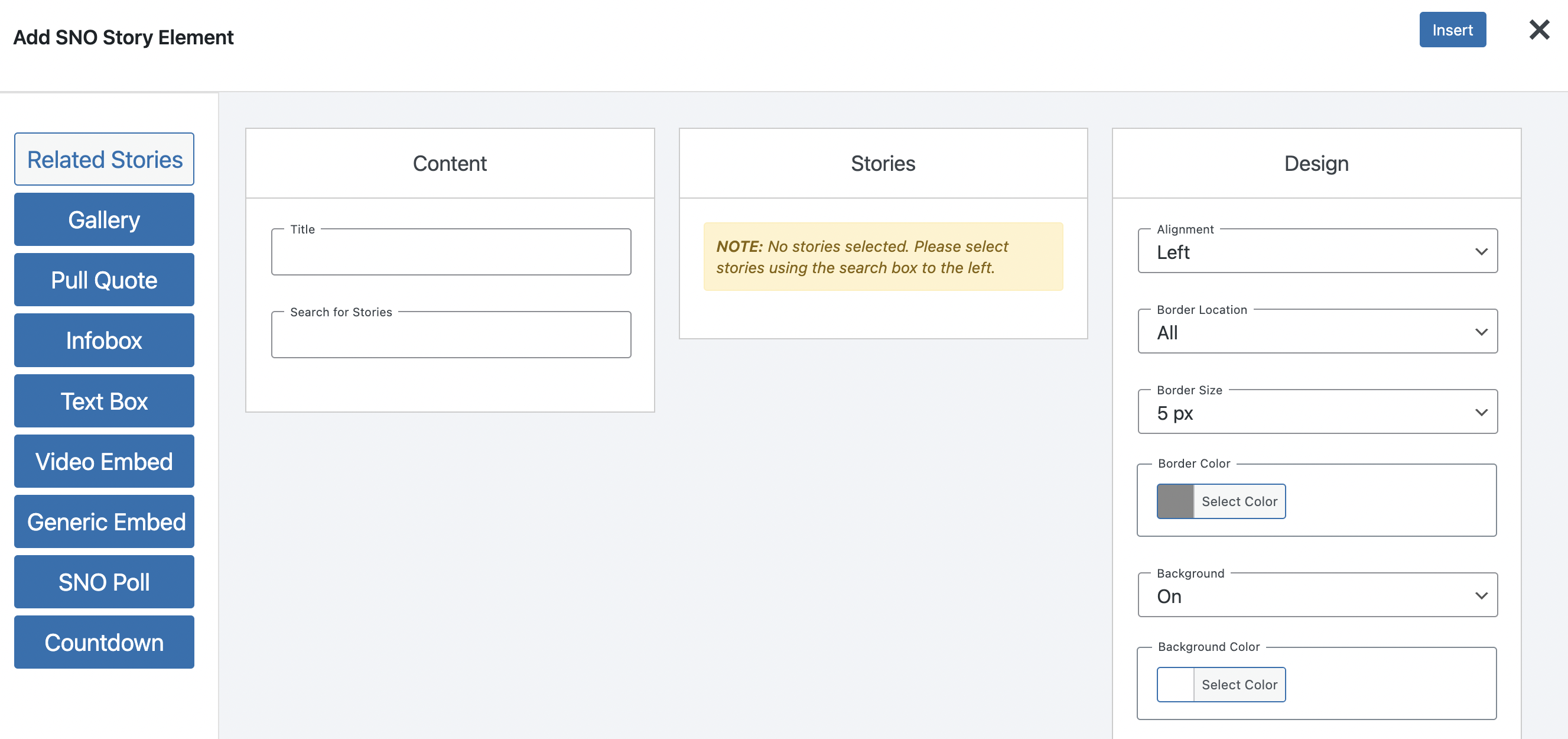Viewport: 1568px width, 739px height.
Task: Open the Video Embed element
Action: [104, 461]
